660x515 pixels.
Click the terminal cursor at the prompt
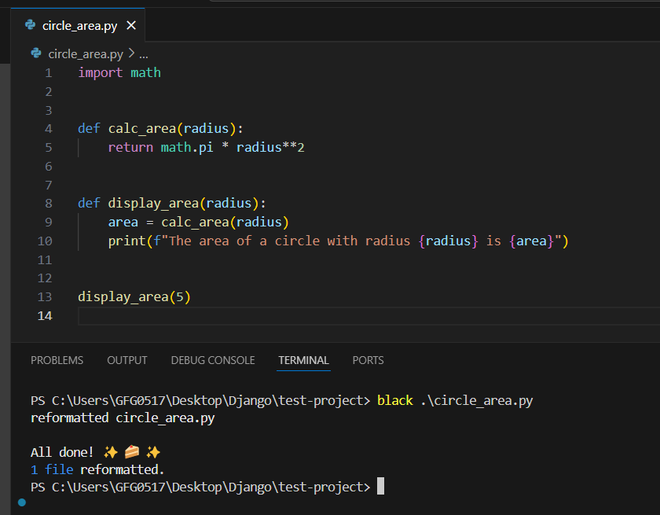point(381,486)
